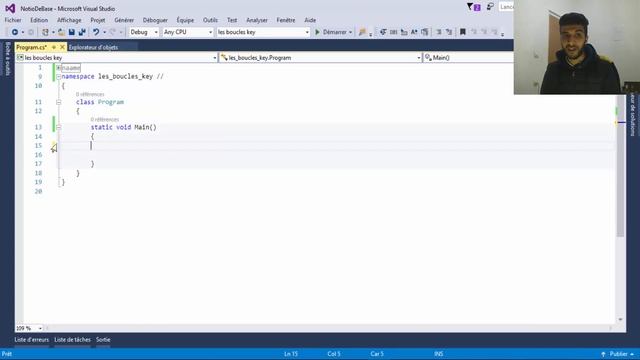Open the New Project dropdown arrow
The height and width of the screenshot is (360, 640).
point(53,32)
